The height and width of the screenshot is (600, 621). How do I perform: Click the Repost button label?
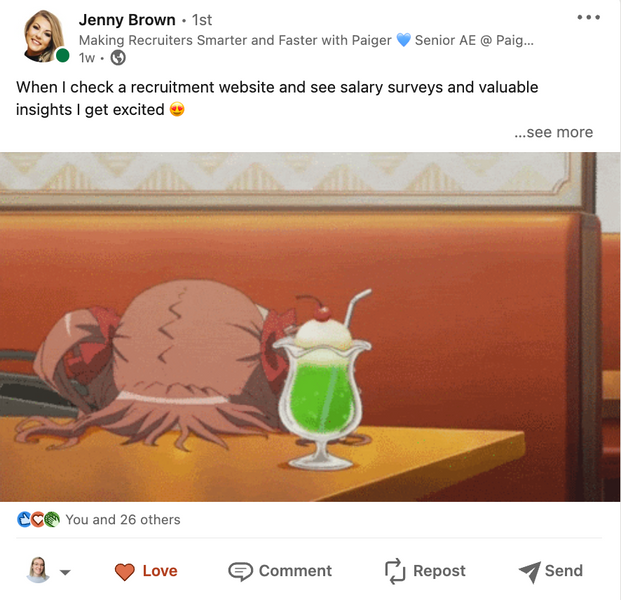pyautogui.click(x=439, y=571)
